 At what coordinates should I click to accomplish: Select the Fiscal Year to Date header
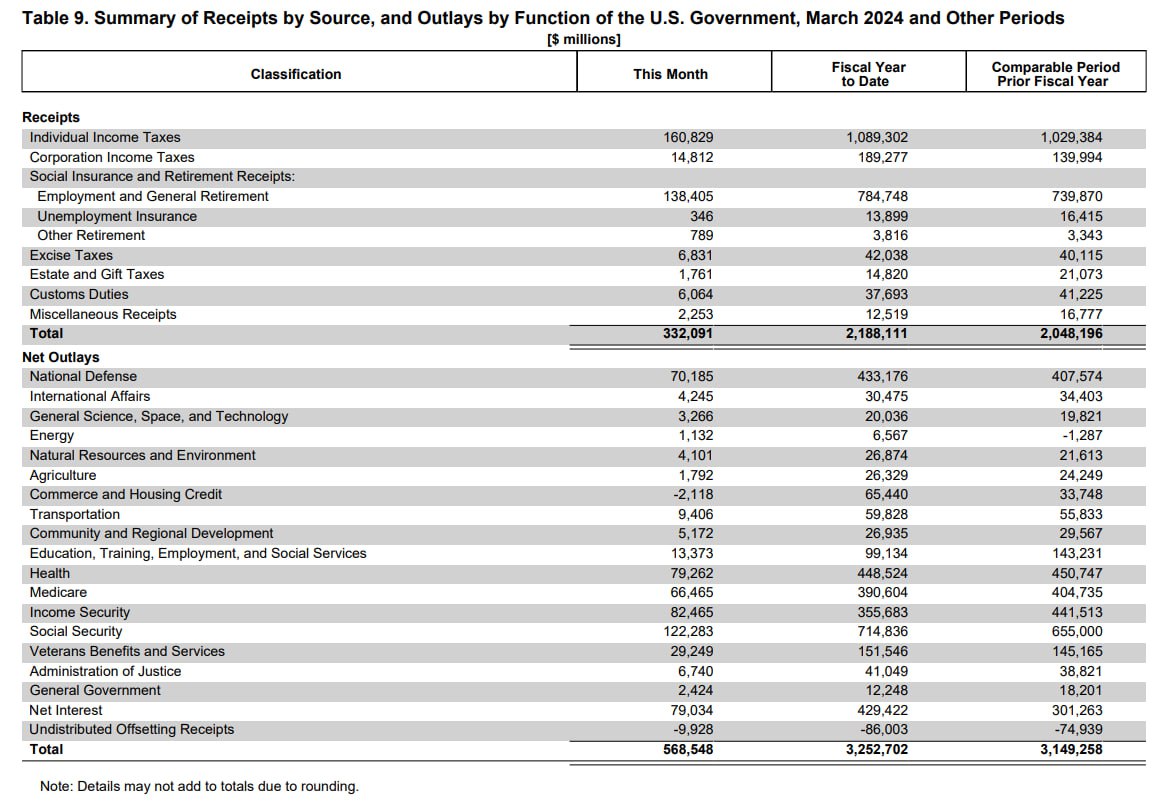click(x=868, y=74)
